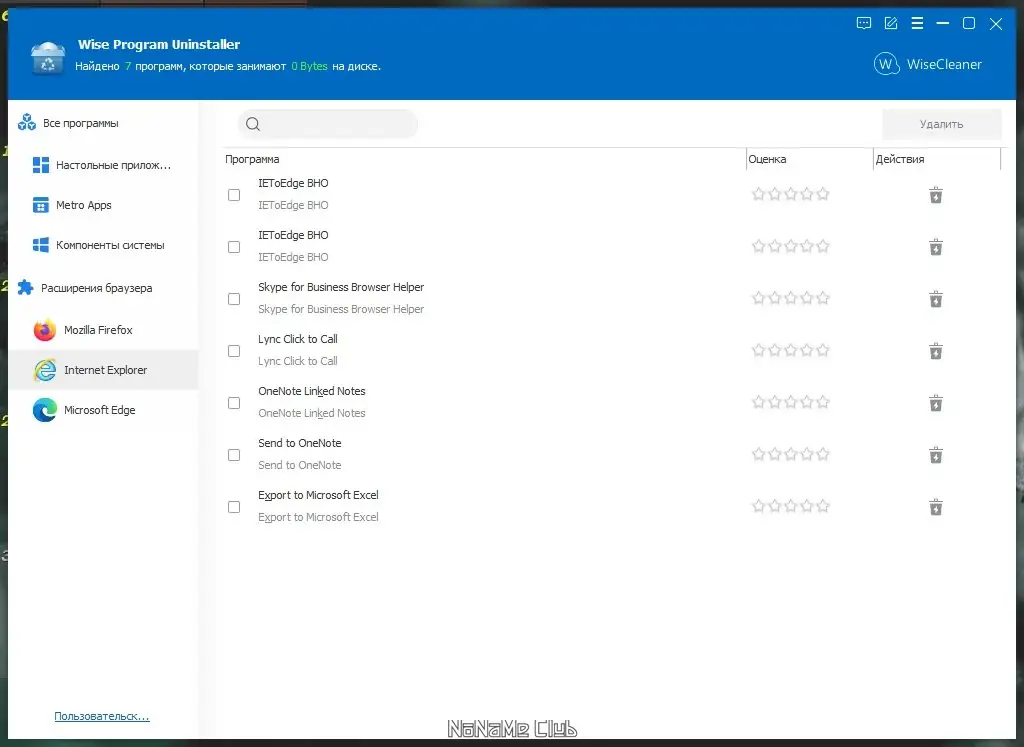Click the Действия column header
The image size is (1024, 747).
[x=937, y=159]
